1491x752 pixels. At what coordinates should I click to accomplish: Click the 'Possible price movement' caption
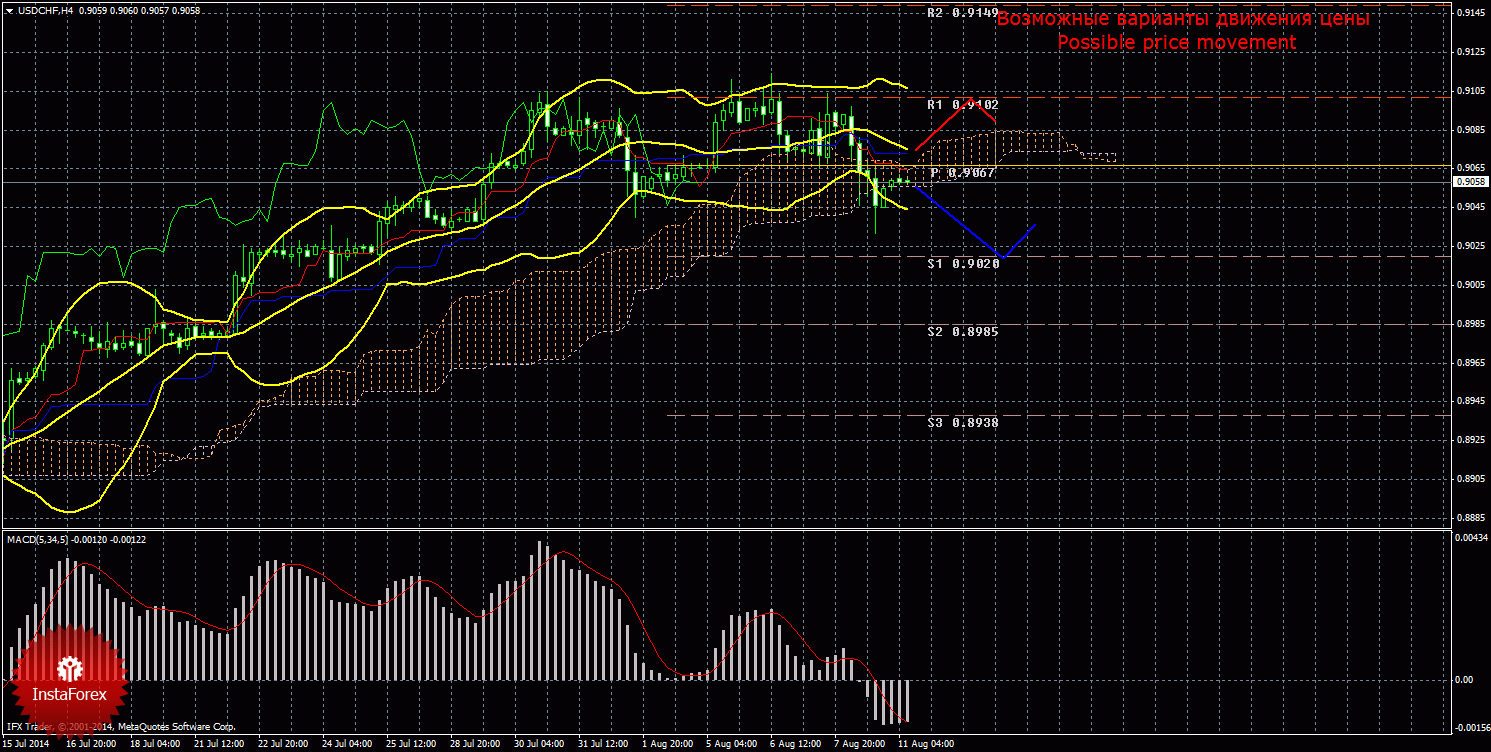tap(1177, 42)
